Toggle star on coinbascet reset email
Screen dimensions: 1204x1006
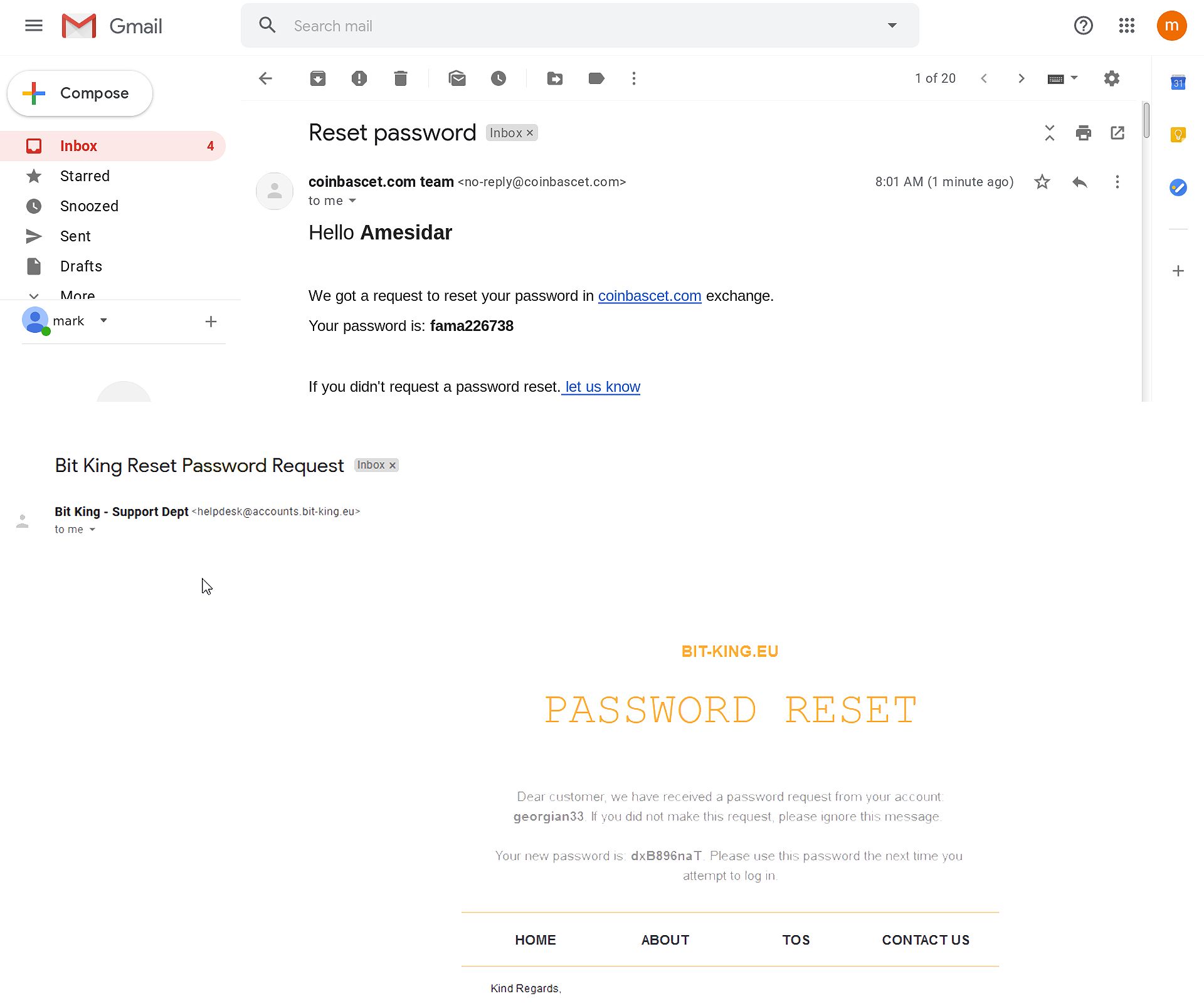coord(1040,182)
